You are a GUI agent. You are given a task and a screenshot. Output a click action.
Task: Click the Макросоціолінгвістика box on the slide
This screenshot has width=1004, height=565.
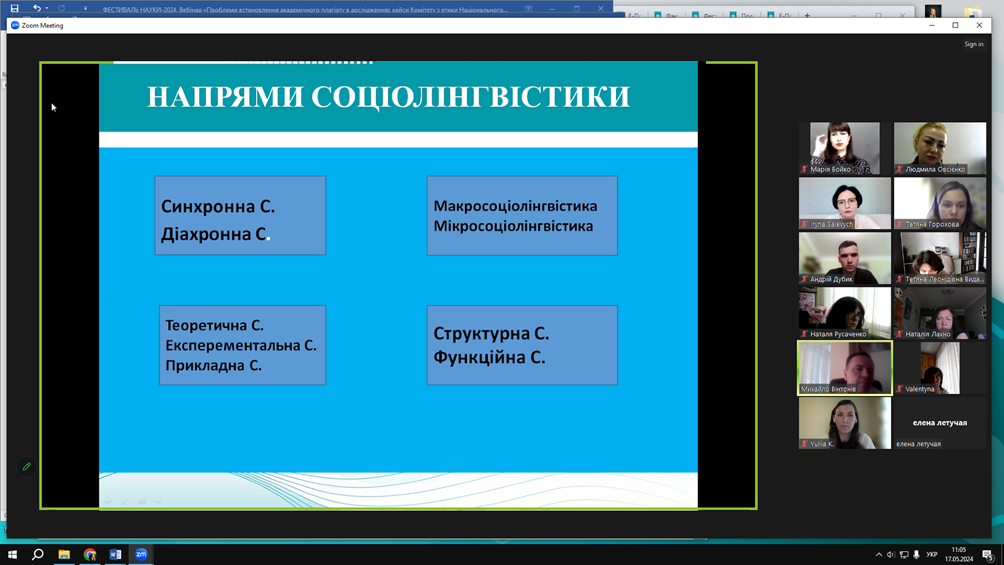tap(522, 216)
